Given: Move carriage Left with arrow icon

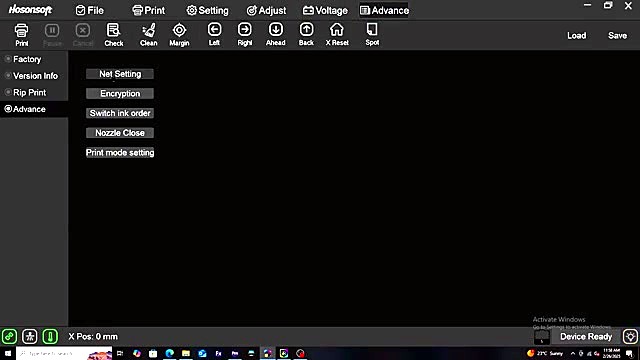Looking at the screenshot, I should pos(214,34).
